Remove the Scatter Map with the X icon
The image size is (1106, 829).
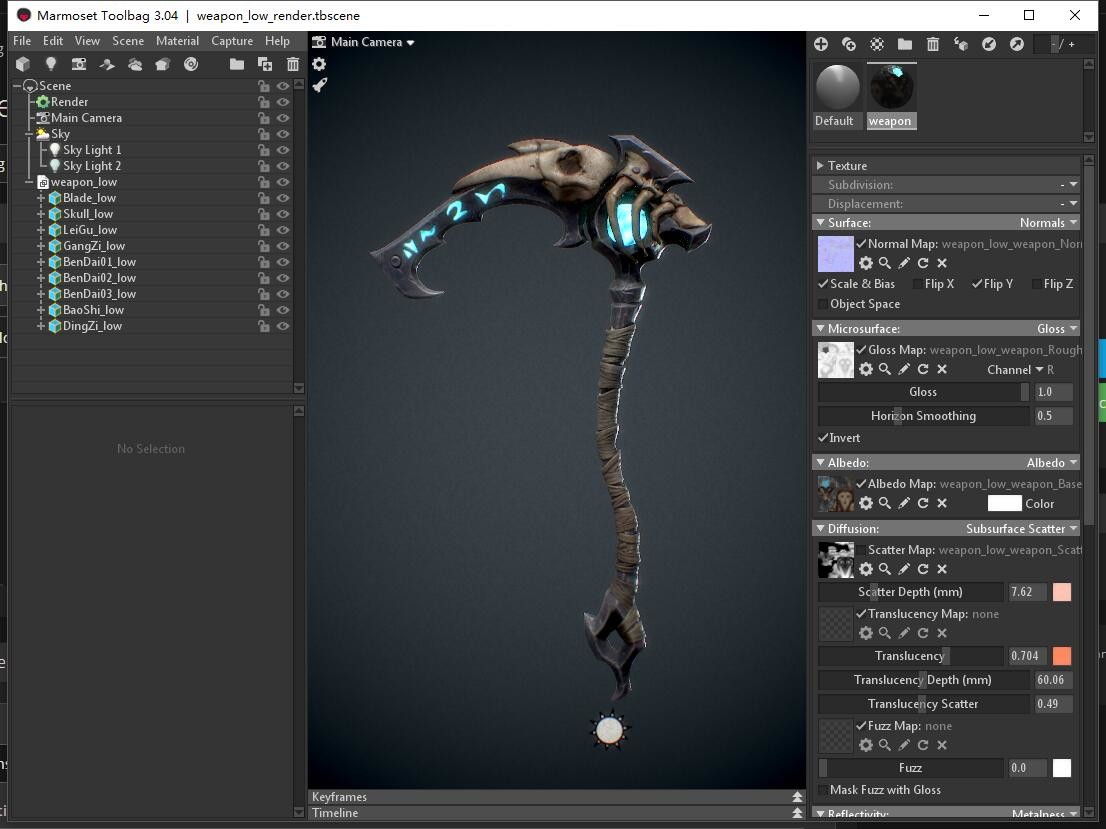(941, 569)
